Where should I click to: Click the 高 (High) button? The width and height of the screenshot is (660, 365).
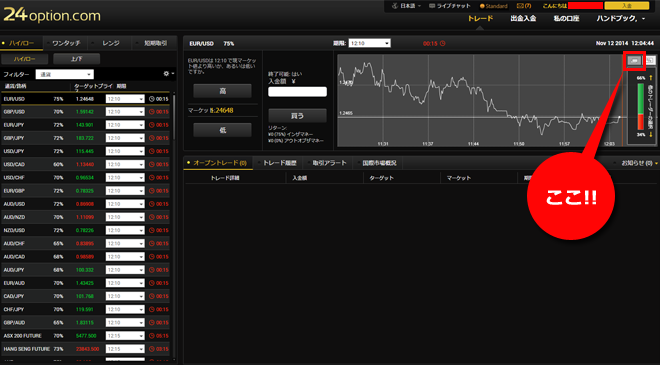(222, 91)
